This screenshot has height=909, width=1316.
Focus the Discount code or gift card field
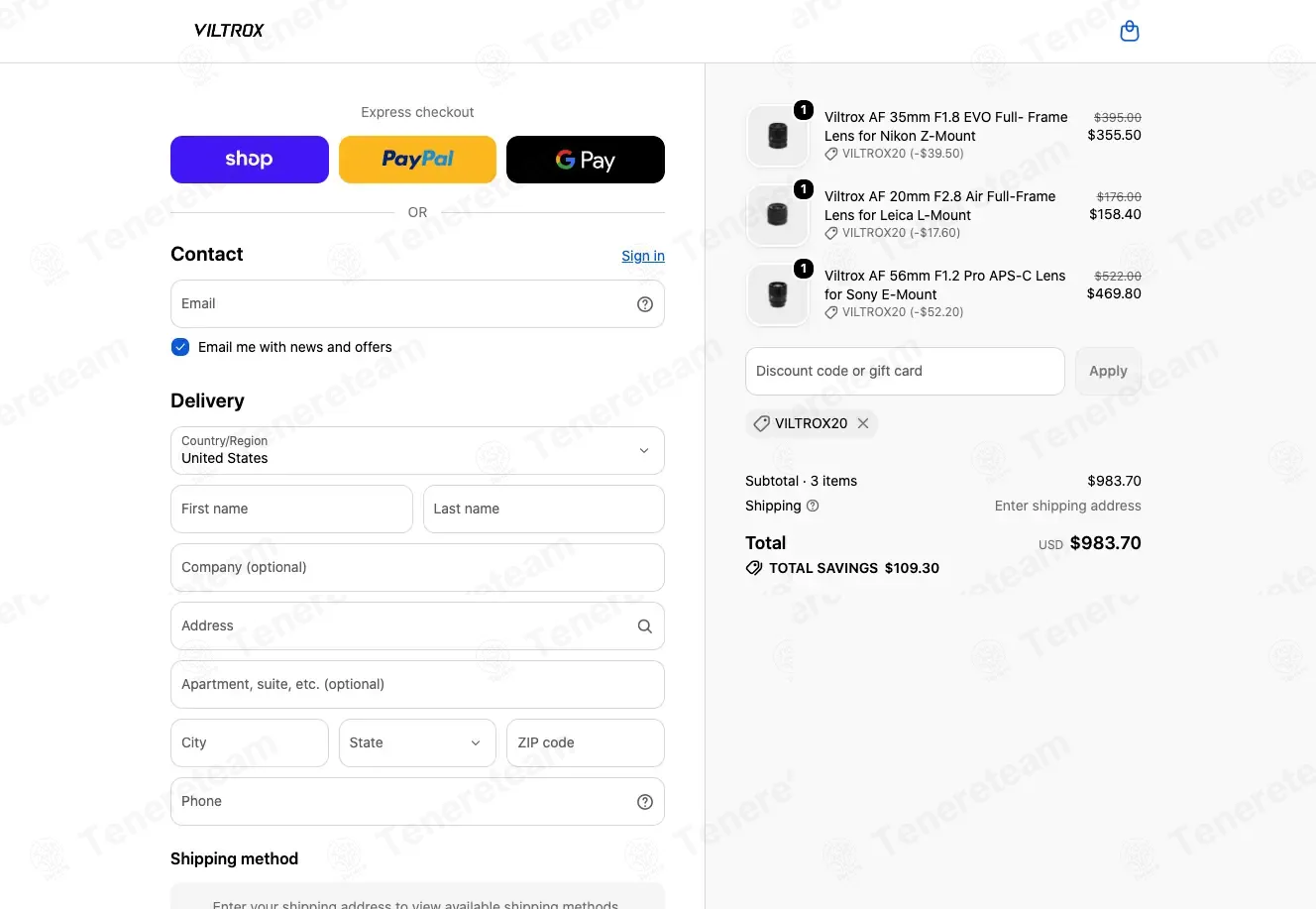tap(905, 372)
